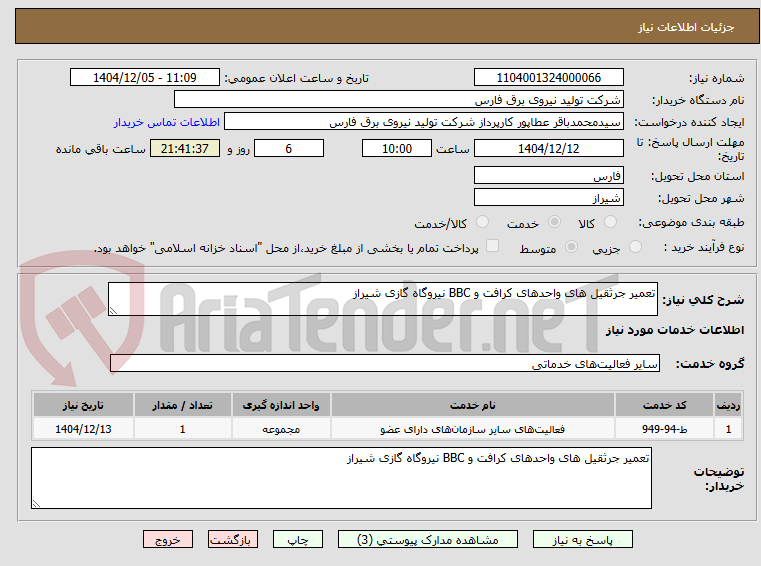Click the شماره نیاز field 1104001324000066

pyautogui.click(x=548, y=78)
